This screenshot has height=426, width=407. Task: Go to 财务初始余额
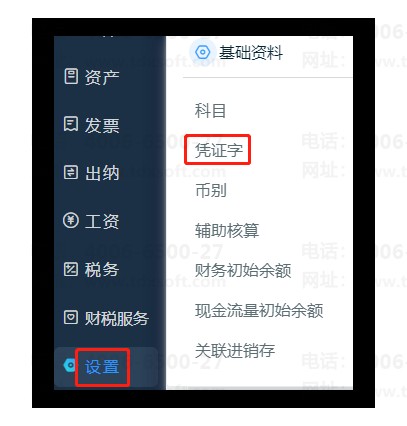pos(243,270)
